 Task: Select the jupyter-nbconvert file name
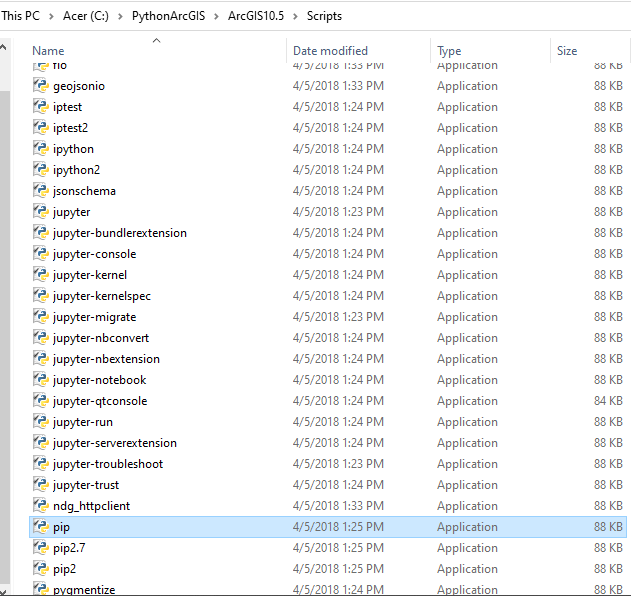coord(101,338)
